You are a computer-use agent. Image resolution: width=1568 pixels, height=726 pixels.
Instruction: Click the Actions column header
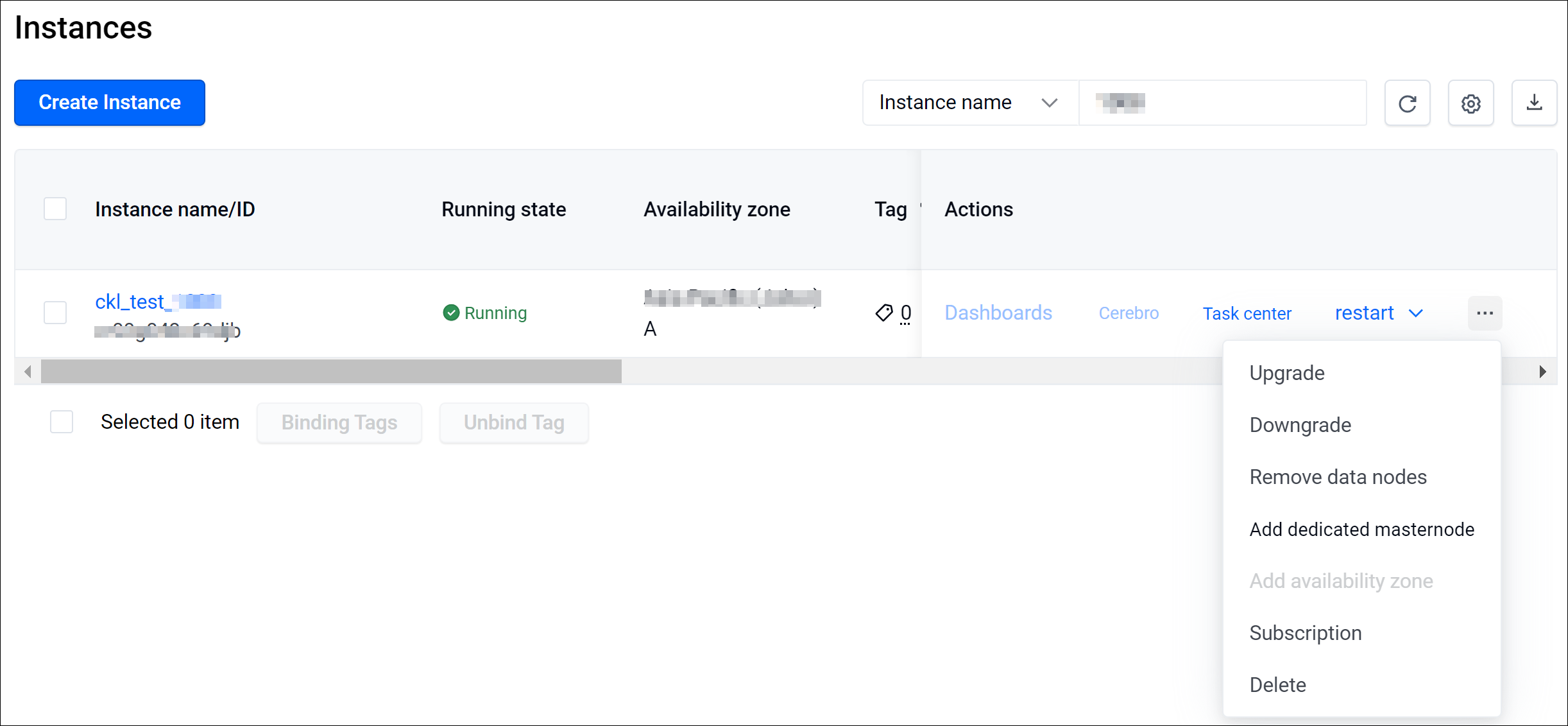click(x=978, y=209)
